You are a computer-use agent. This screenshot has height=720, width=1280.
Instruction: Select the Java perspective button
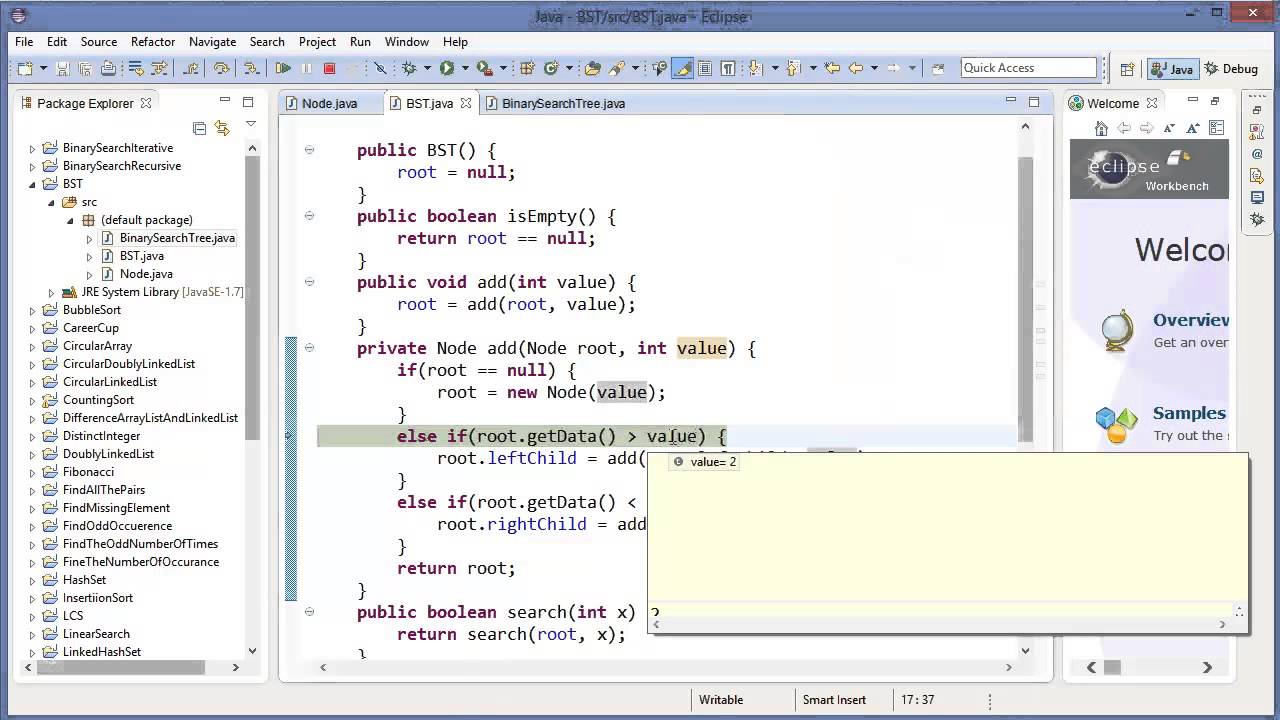[x=1173, y=69]
